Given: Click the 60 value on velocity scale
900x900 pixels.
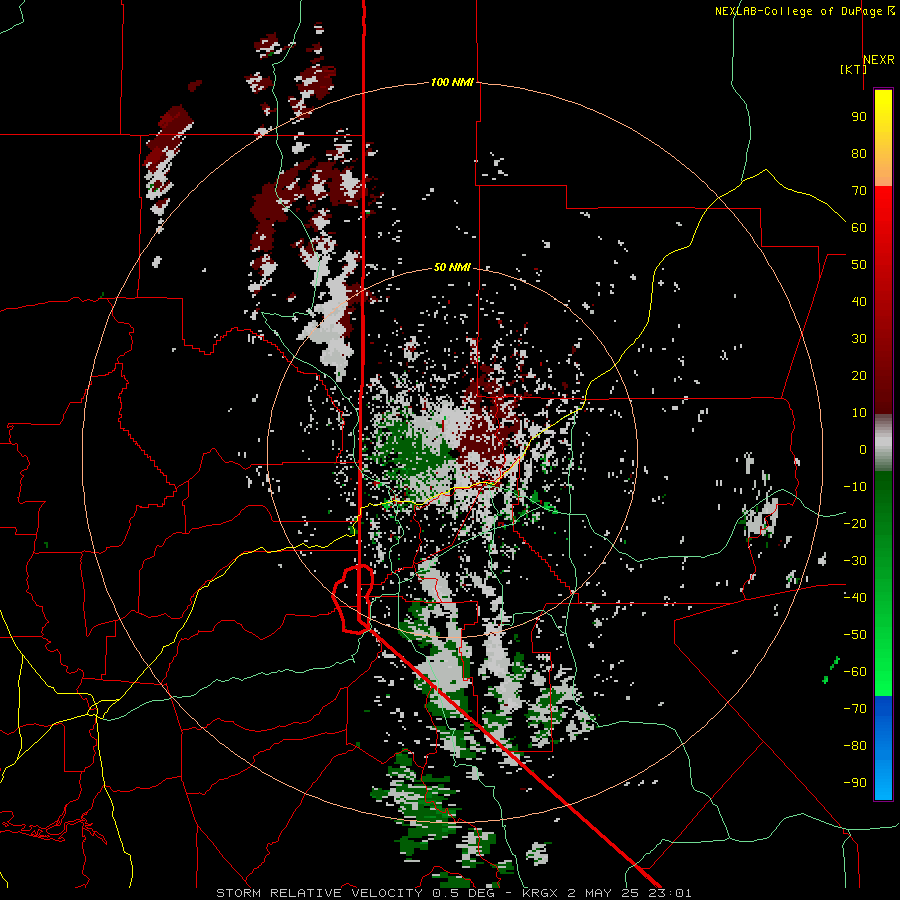Looking at the screenshot, I should [859, 227].
